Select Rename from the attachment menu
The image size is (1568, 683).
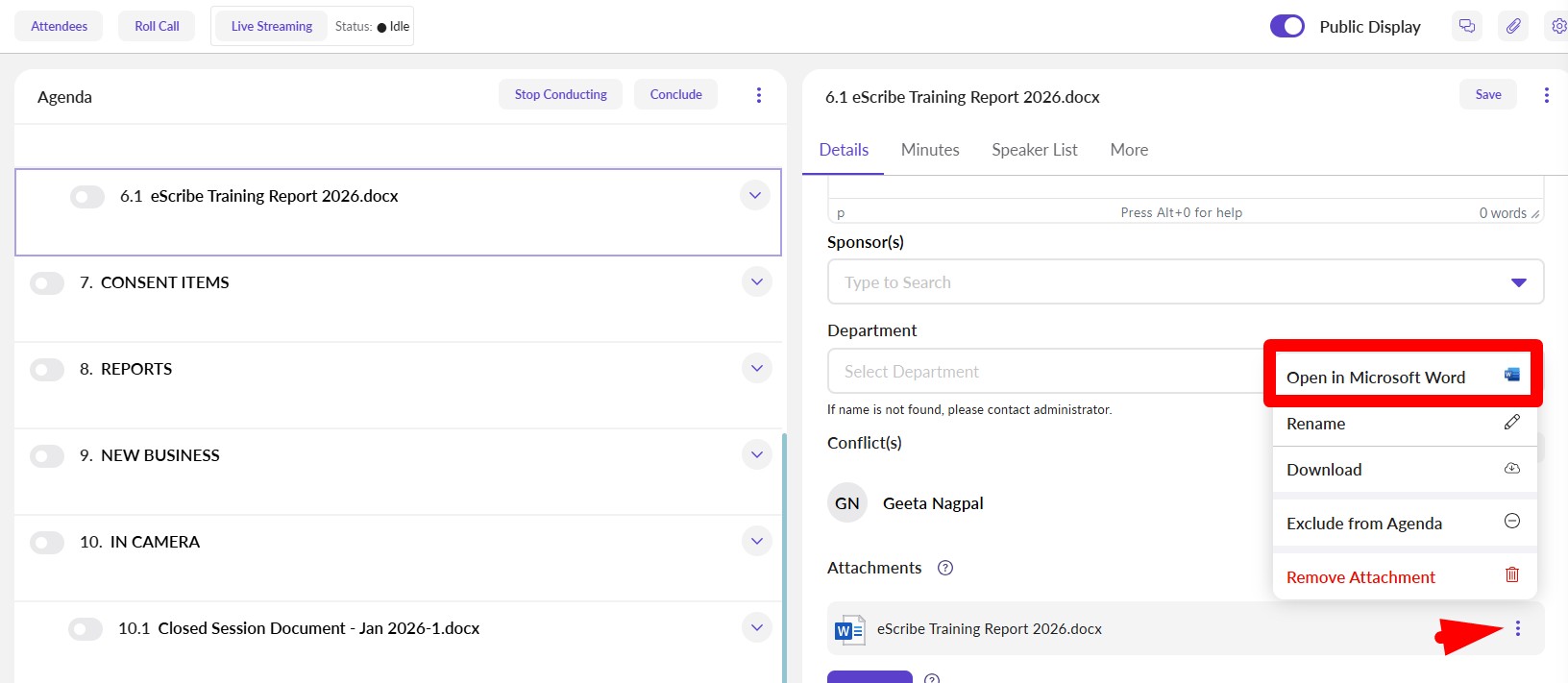[x=1405, y=424]
